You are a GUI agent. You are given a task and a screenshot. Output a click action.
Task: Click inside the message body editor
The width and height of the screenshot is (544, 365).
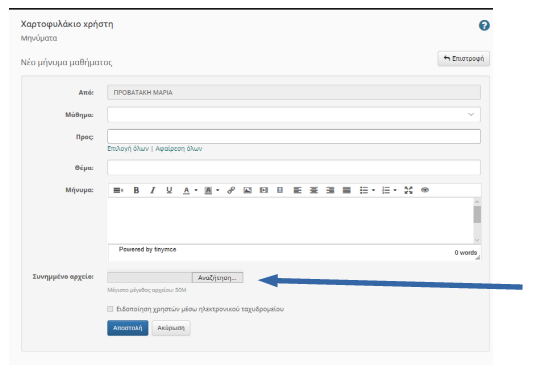[290, 221]
